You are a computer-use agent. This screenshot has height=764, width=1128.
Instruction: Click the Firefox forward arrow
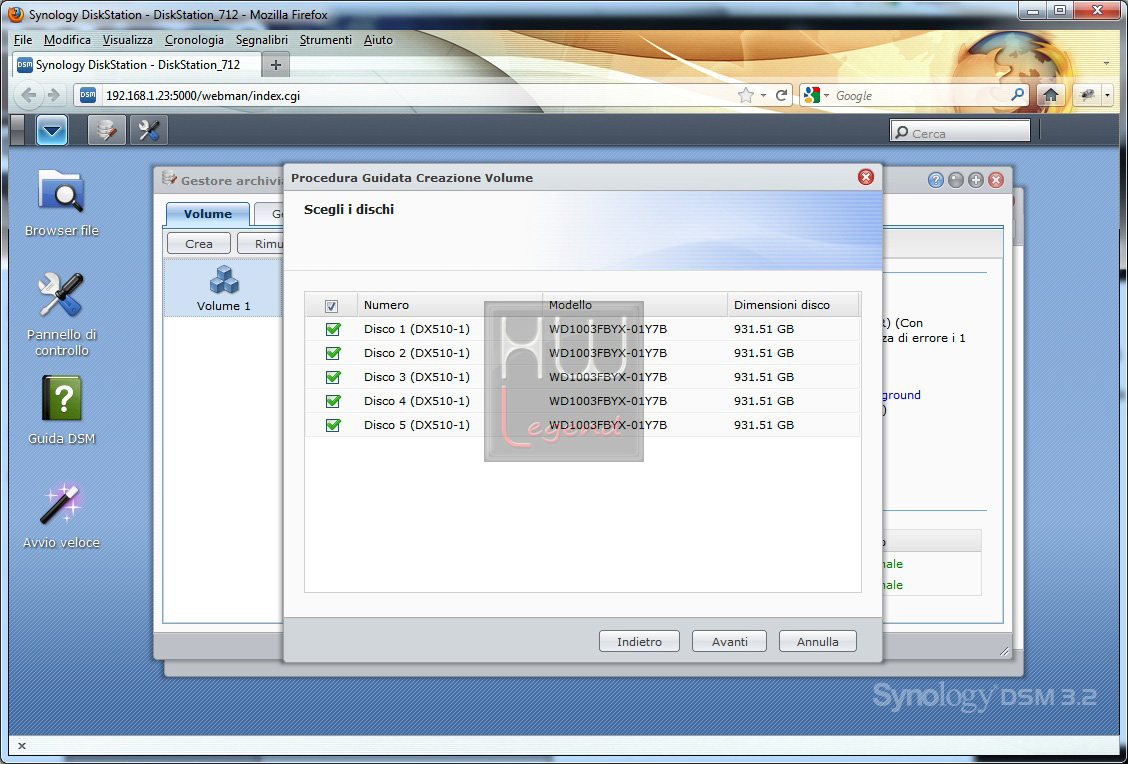coord(54,95)
